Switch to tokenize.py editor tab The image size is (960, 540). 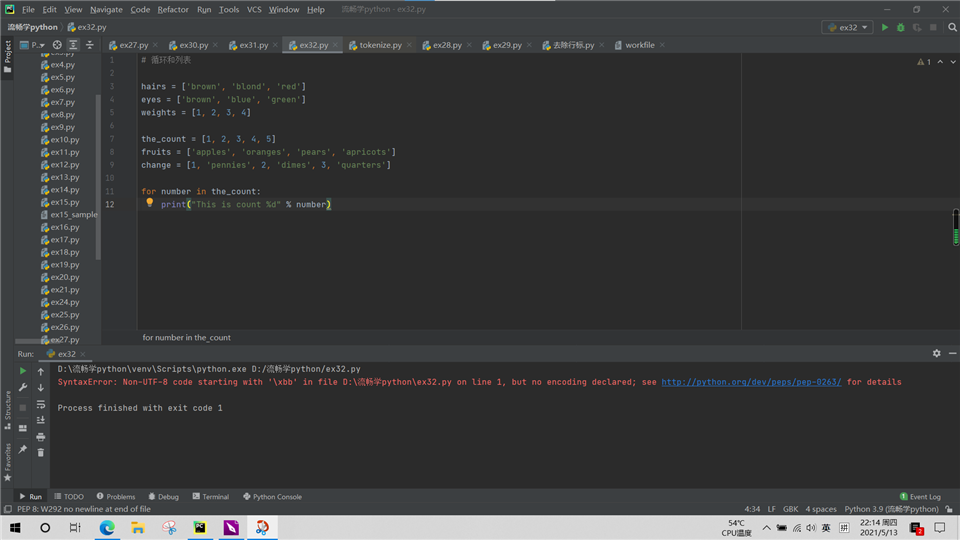pyautogui.click(x=380, y=45)
